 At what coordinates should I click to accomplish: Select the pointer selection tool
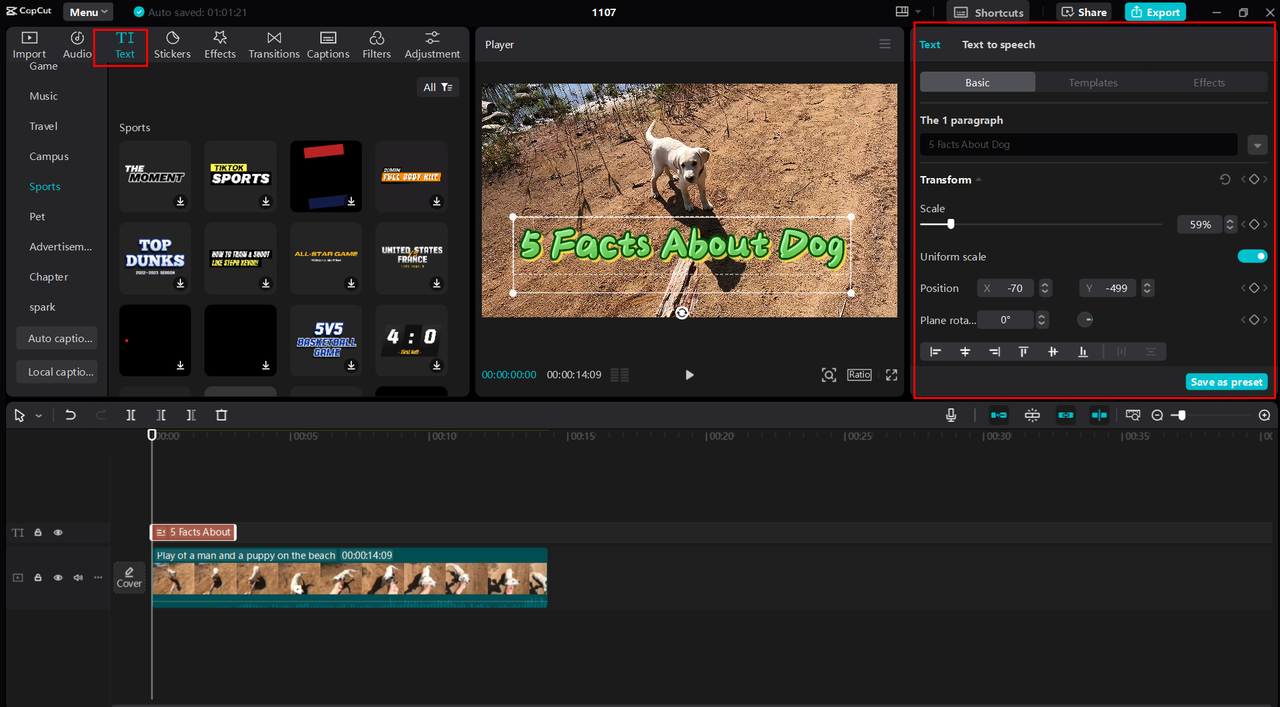(20, 415)
